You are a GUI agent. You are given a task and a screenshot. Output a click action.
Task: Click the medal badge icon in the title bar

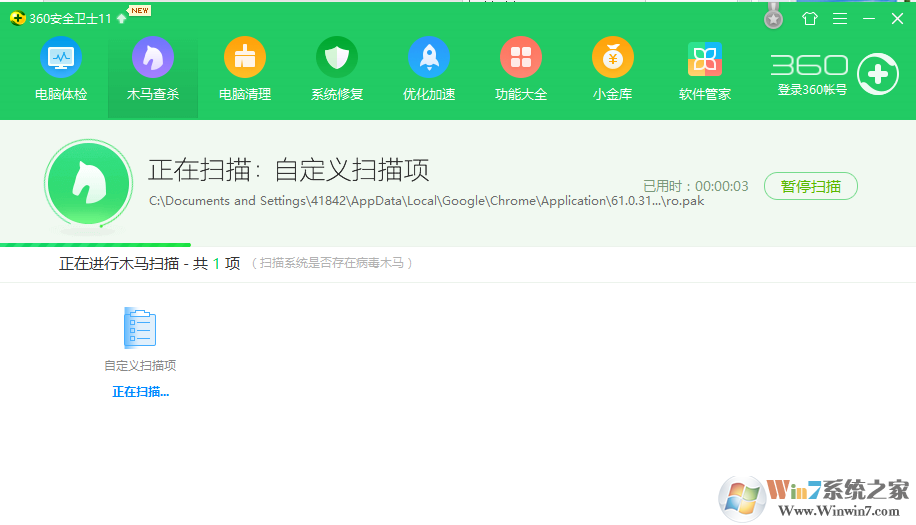tap(773, 17)
